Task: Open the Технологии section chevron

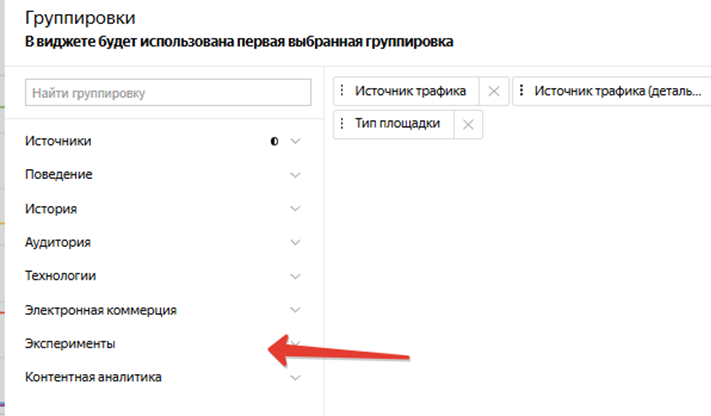Action: [295, 276]
